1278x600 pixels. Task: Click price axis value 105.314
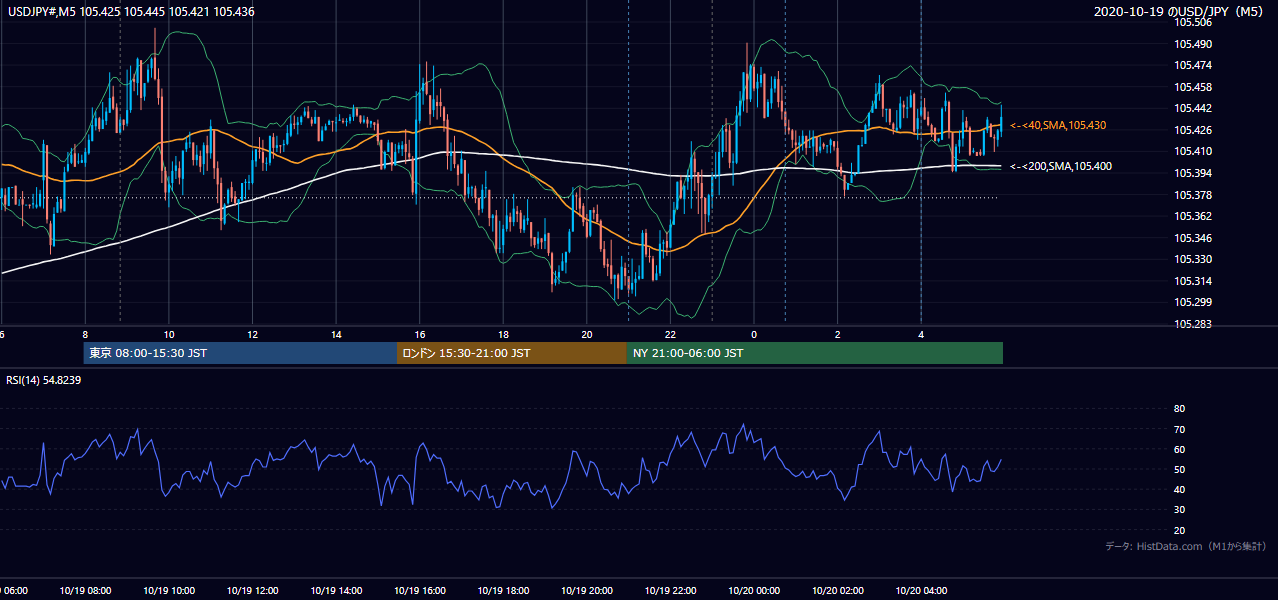[x=1193, y=281]
